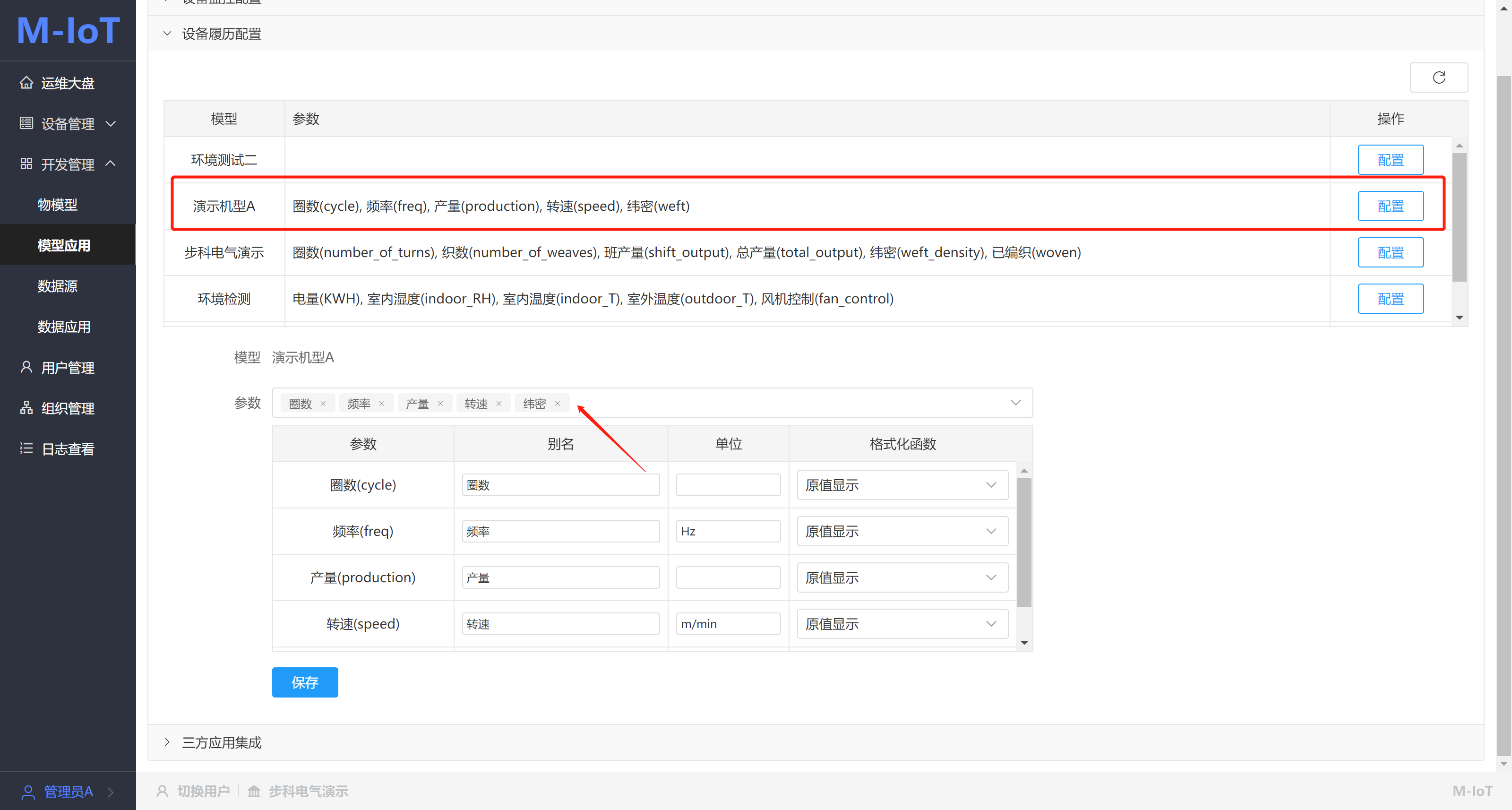Viewport: 1512px width, 810px height.
Task: Click the 步科电气演示 model name cell
Action: pos(224,252)
